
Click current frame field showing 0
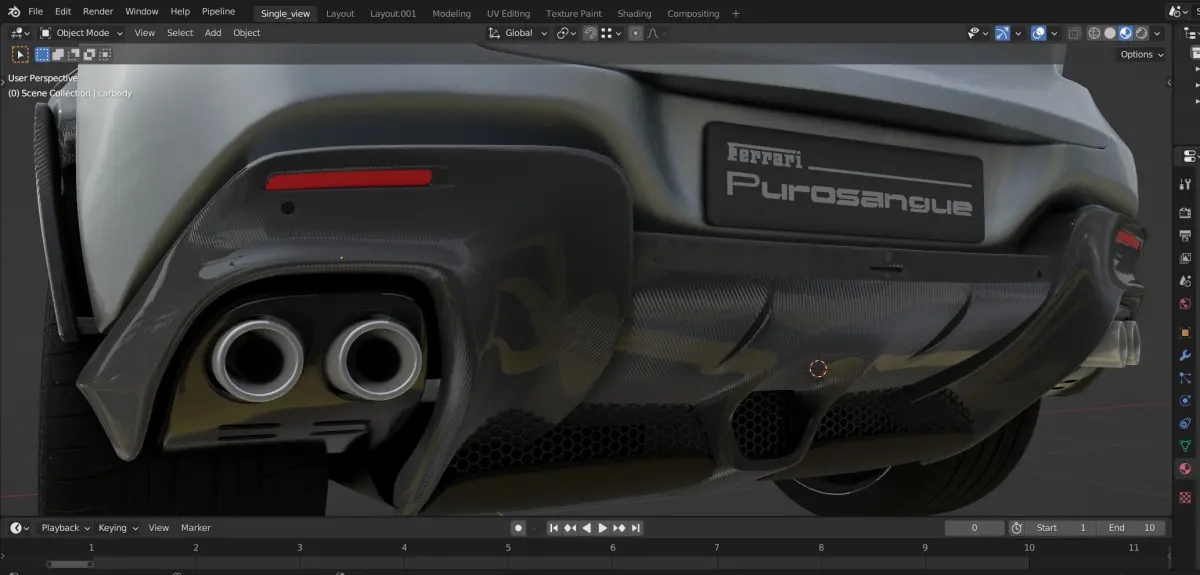975,528
